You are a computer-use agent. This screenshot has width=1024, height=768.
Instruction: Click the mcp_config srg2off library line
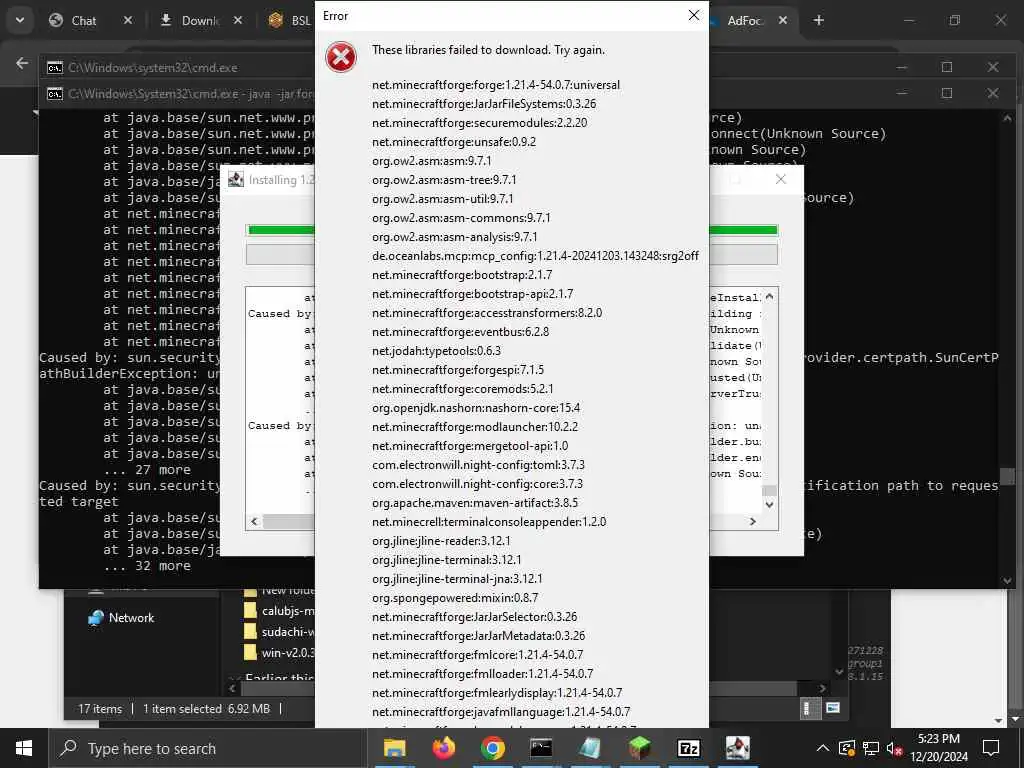[x=536, y=256]
